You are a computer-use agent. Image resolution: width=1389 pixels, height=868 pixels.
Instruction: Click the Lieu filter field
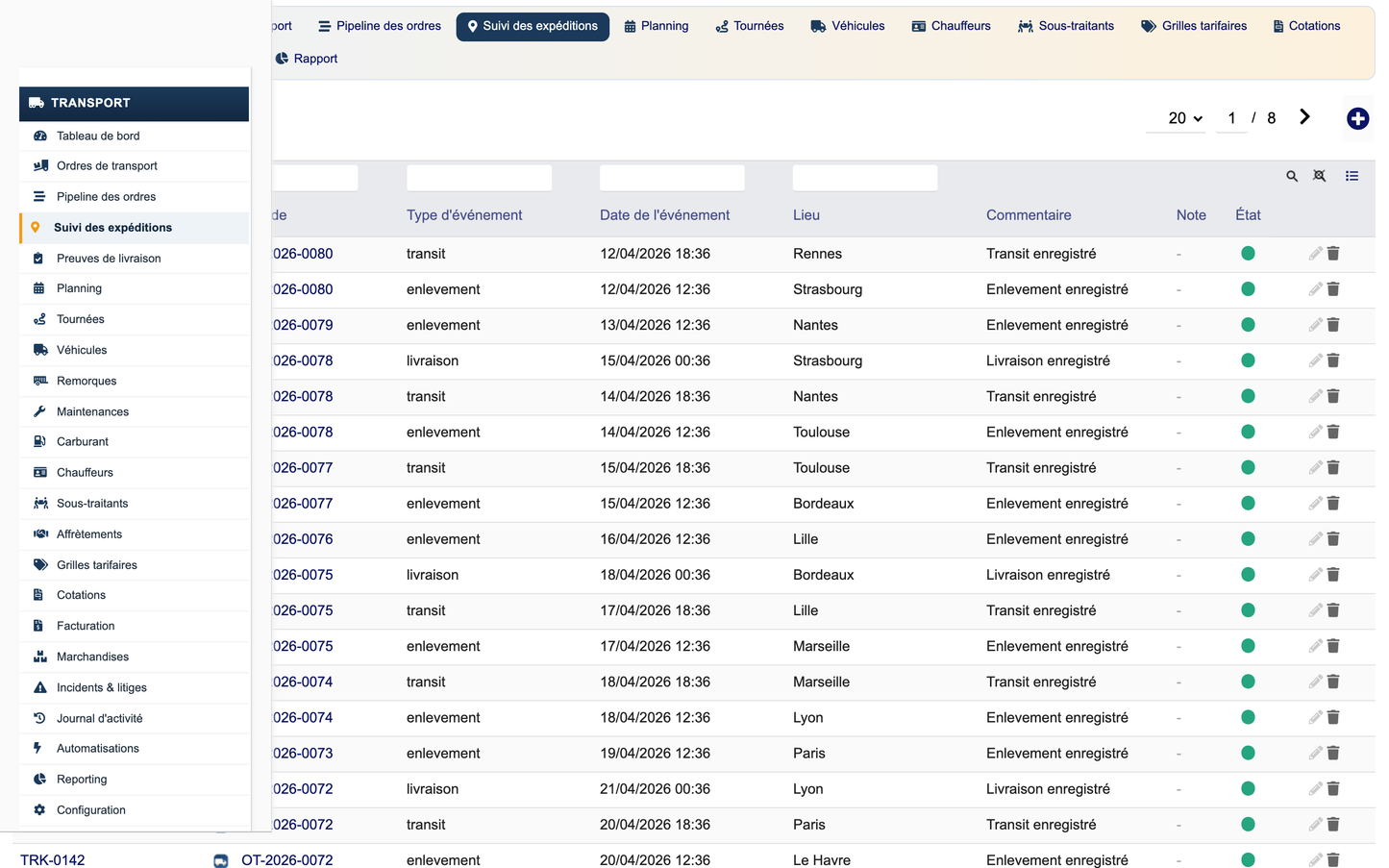[865, 178]
